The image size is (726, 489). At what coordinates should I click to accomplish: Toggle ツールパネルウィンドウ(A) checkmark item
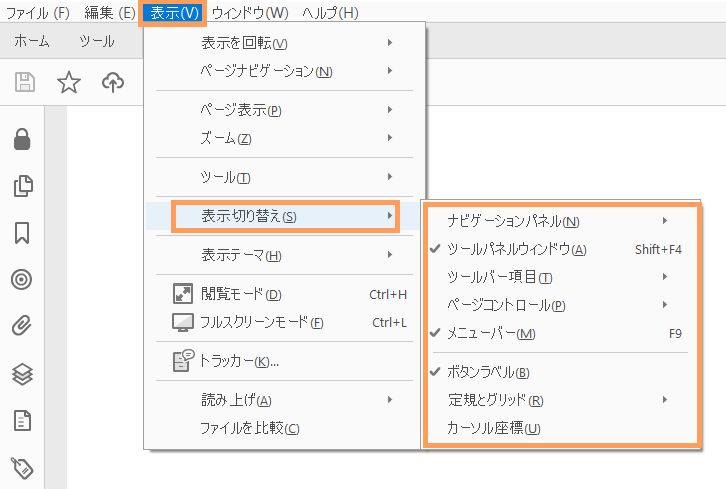(560, 249)
